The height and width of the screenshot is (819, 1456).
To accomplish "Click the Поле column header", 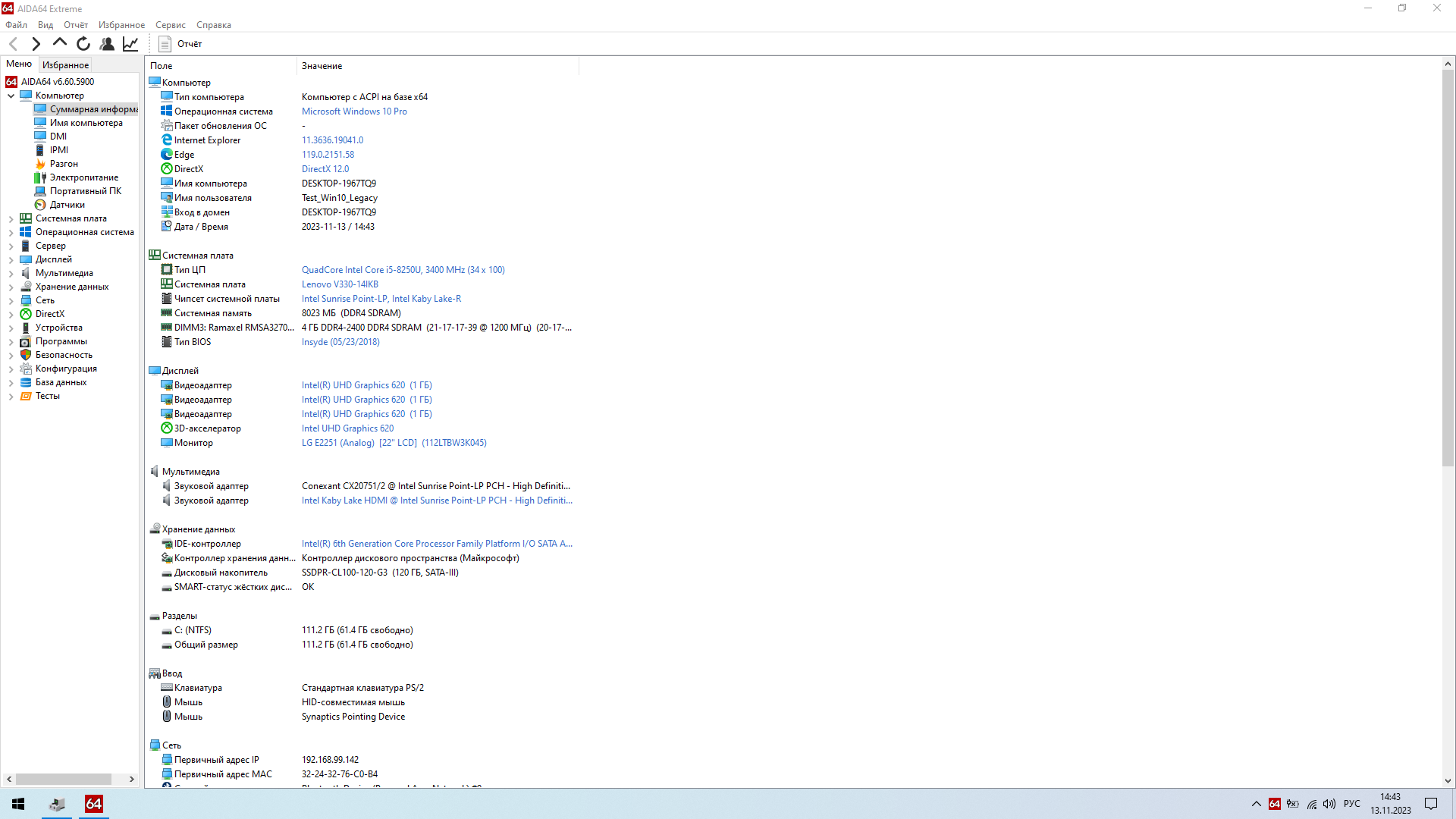I will pyautogui.click(x=221, y=66).
